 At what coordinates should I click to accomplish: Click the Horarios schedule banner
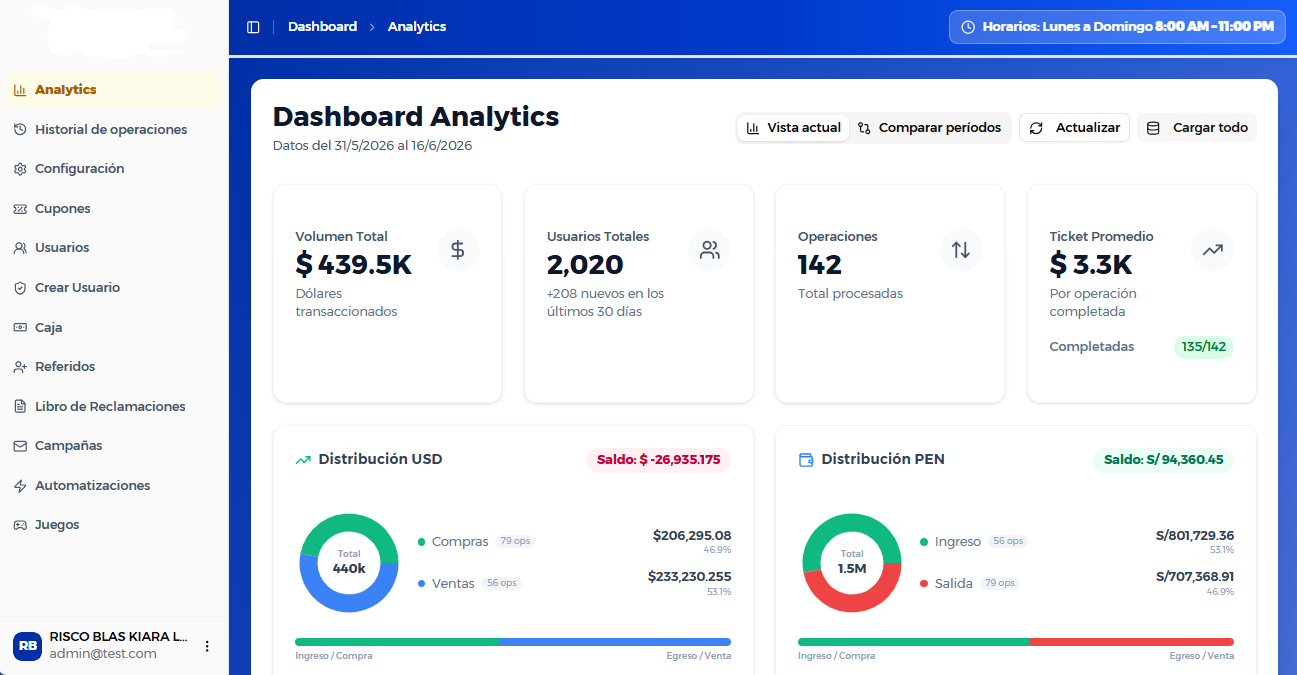tap(1117, 27)
